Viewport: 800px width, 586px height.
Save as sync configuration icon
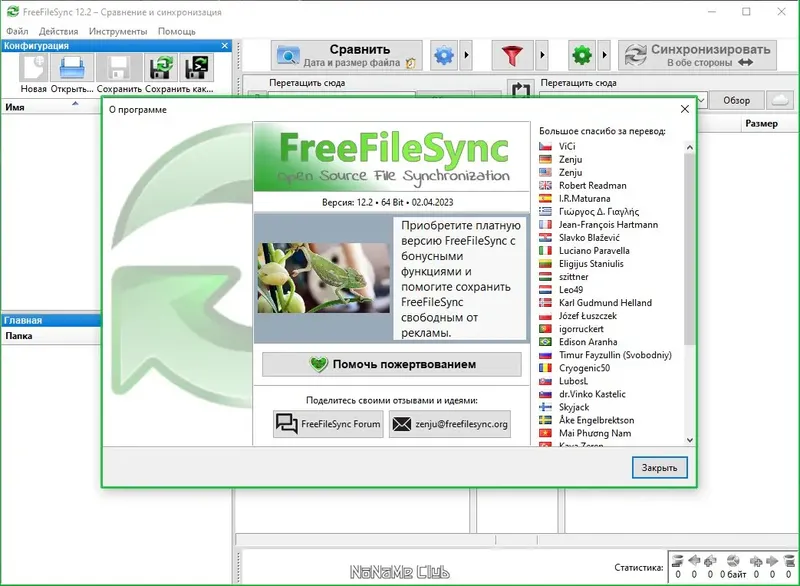tap(161, 67)
